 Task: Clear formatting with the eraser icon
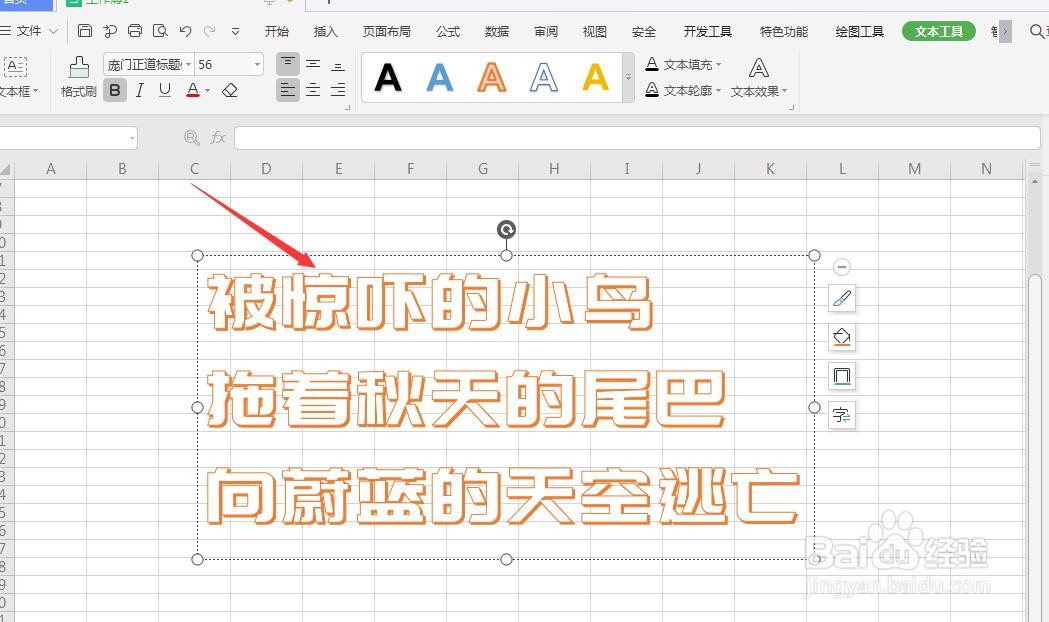pos(230,90)
